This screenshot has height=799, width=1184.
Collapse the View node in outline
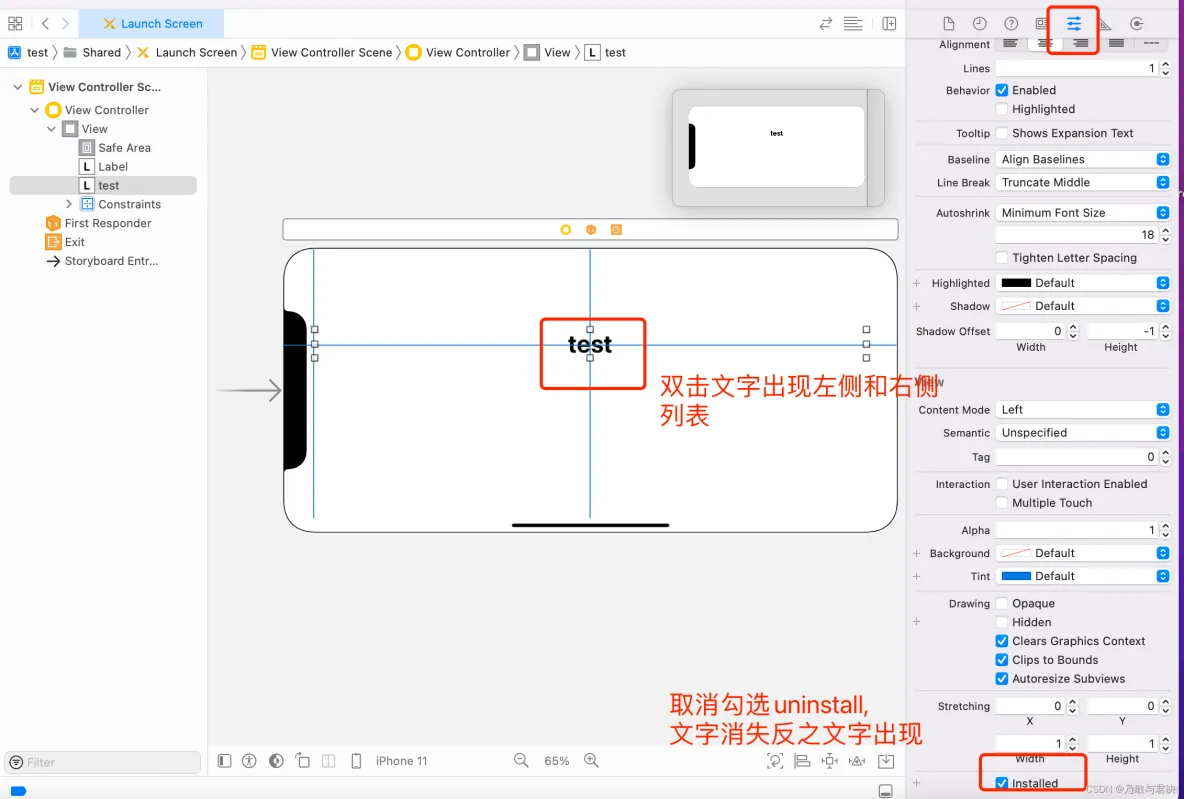[x=51, y=128]
